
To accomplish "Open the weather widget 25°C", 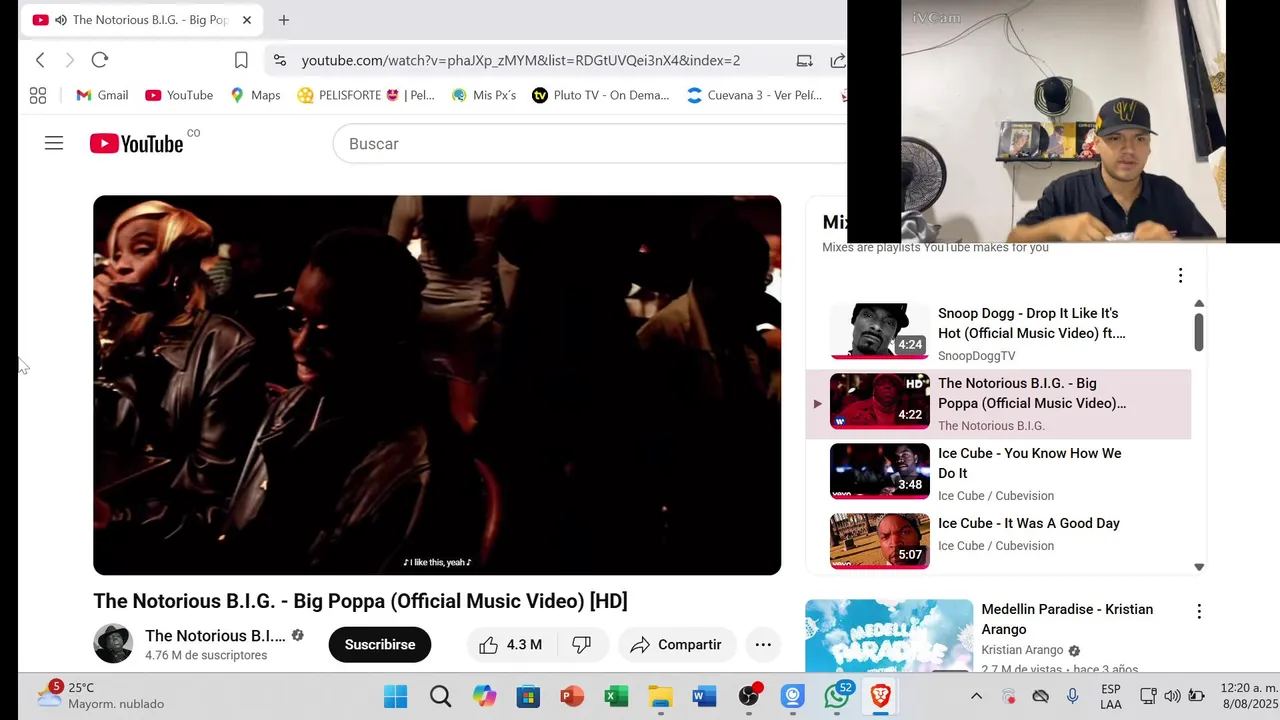I will 100,696.
